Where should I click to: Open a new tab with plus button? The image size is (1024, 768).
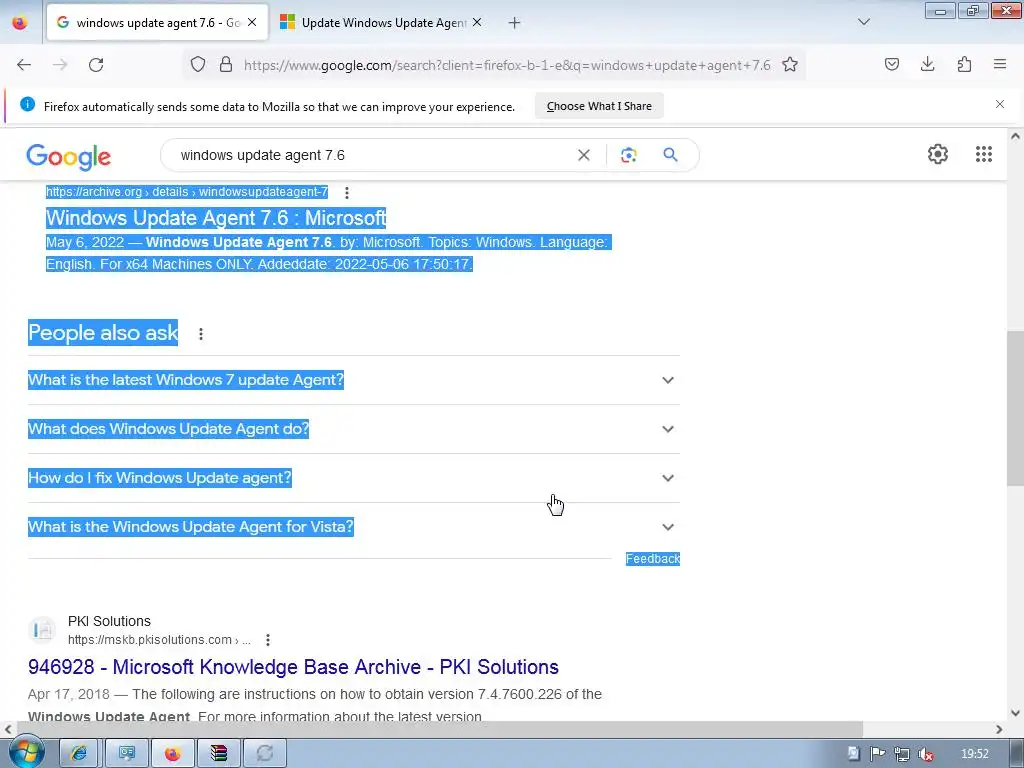tap(515, 23)
